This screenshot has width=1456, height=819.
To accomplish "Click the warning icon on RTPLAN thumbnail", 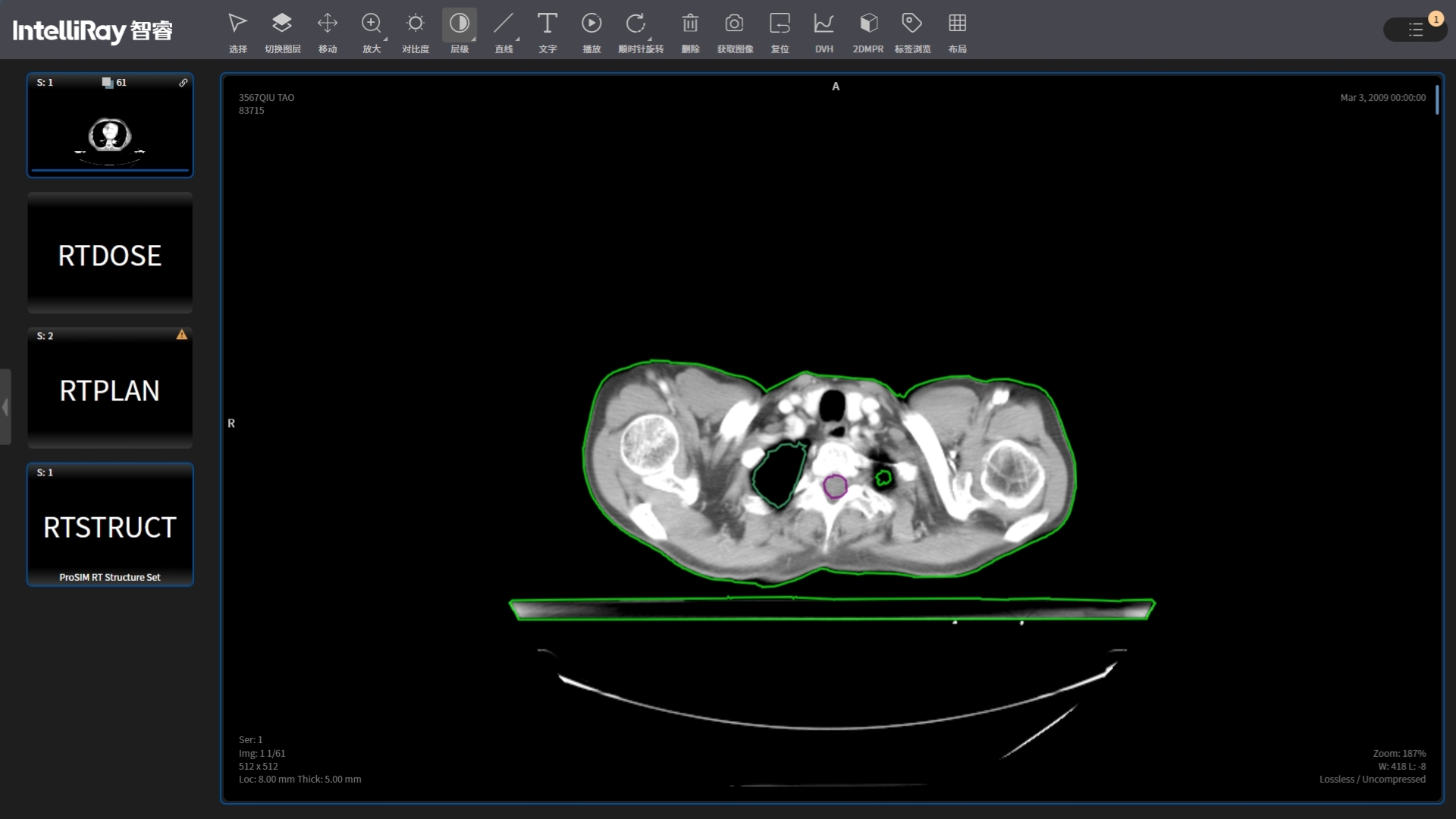I will [181, 334].
